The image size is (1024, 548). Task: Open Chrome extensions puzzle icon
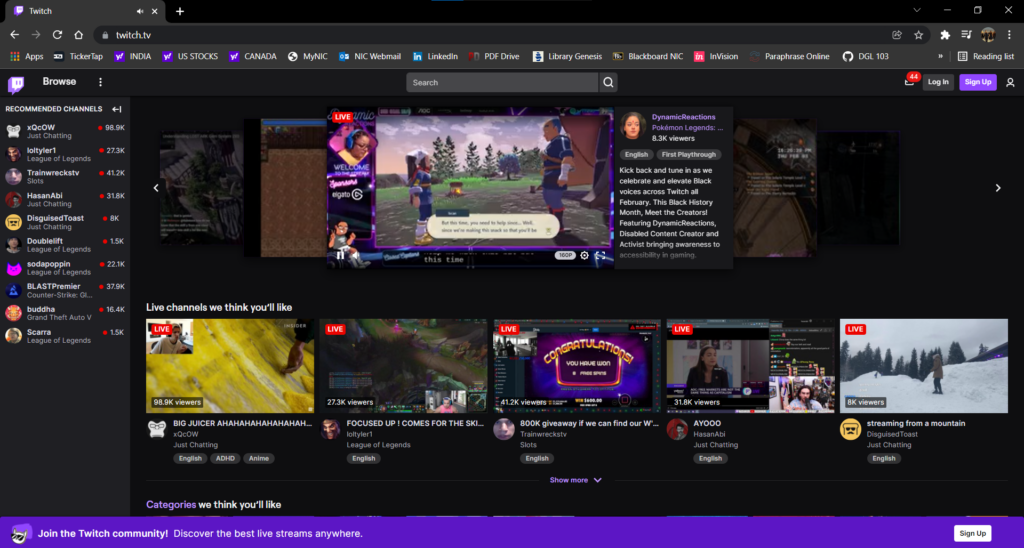945,35
